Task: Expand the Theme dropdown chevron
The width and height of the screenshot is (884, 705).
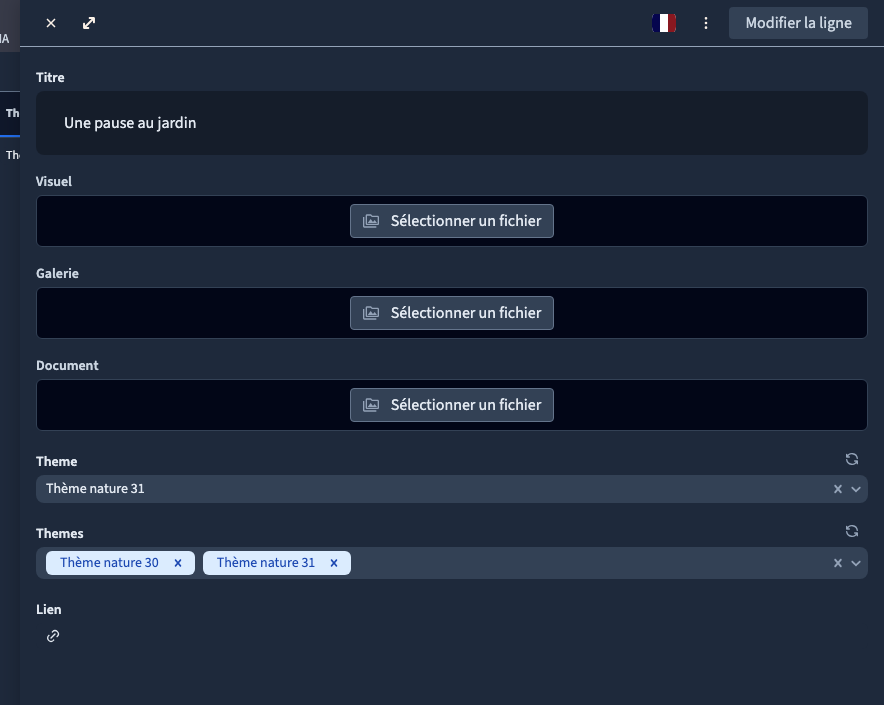Action: click(856, 489)
